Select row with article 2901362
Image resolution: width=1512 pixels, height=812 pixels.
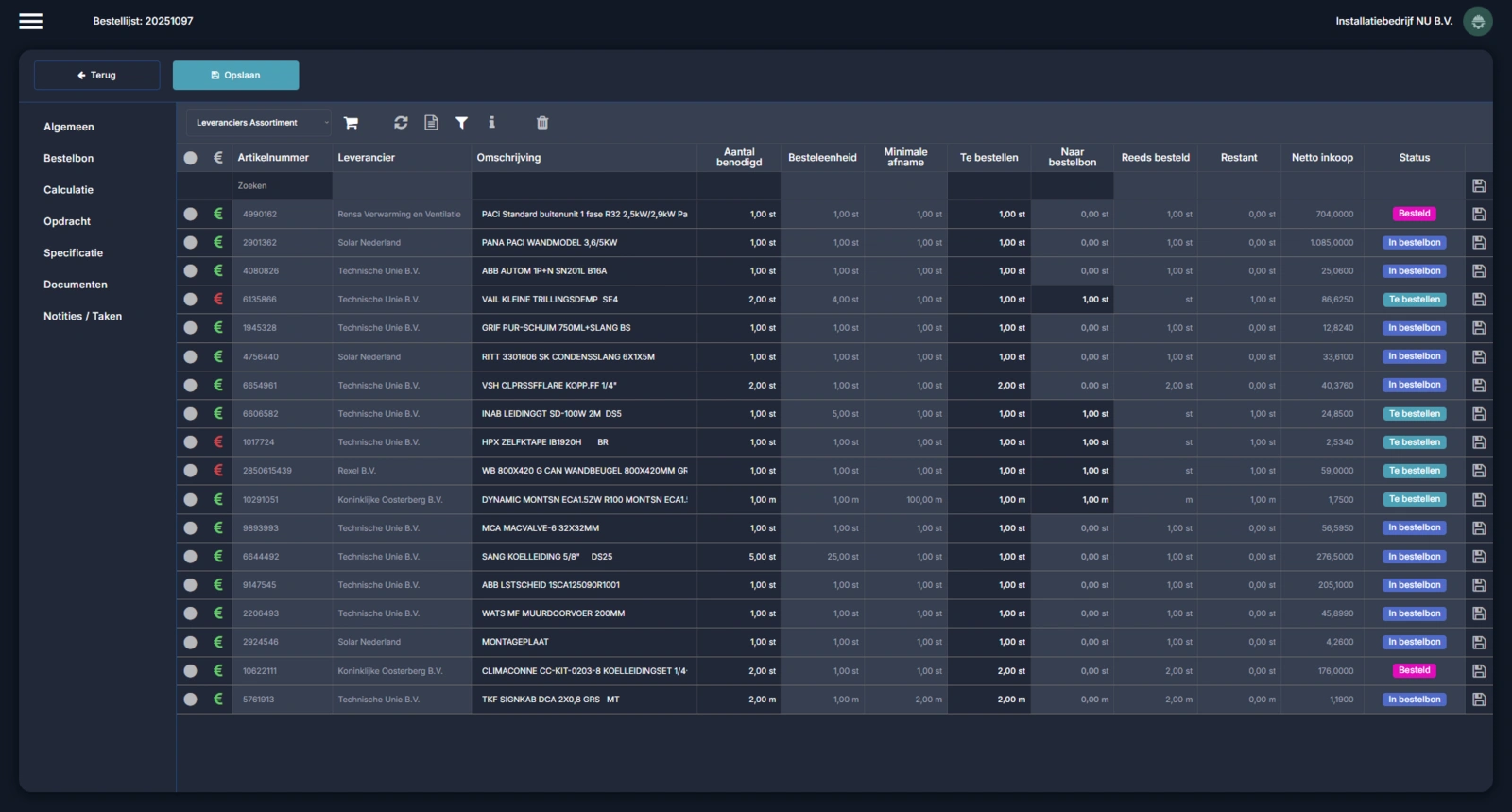[191, 243]
